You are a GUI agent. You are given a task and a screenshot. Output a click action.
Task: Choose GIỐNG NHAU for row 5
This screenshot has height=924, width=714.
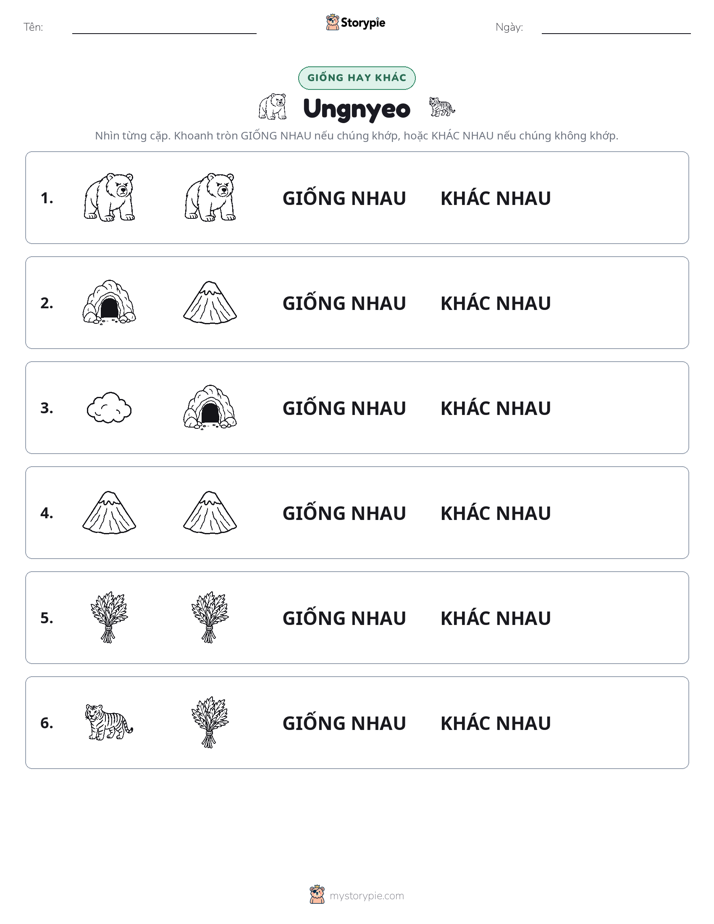pyautogui.click(x=344, y=618)
